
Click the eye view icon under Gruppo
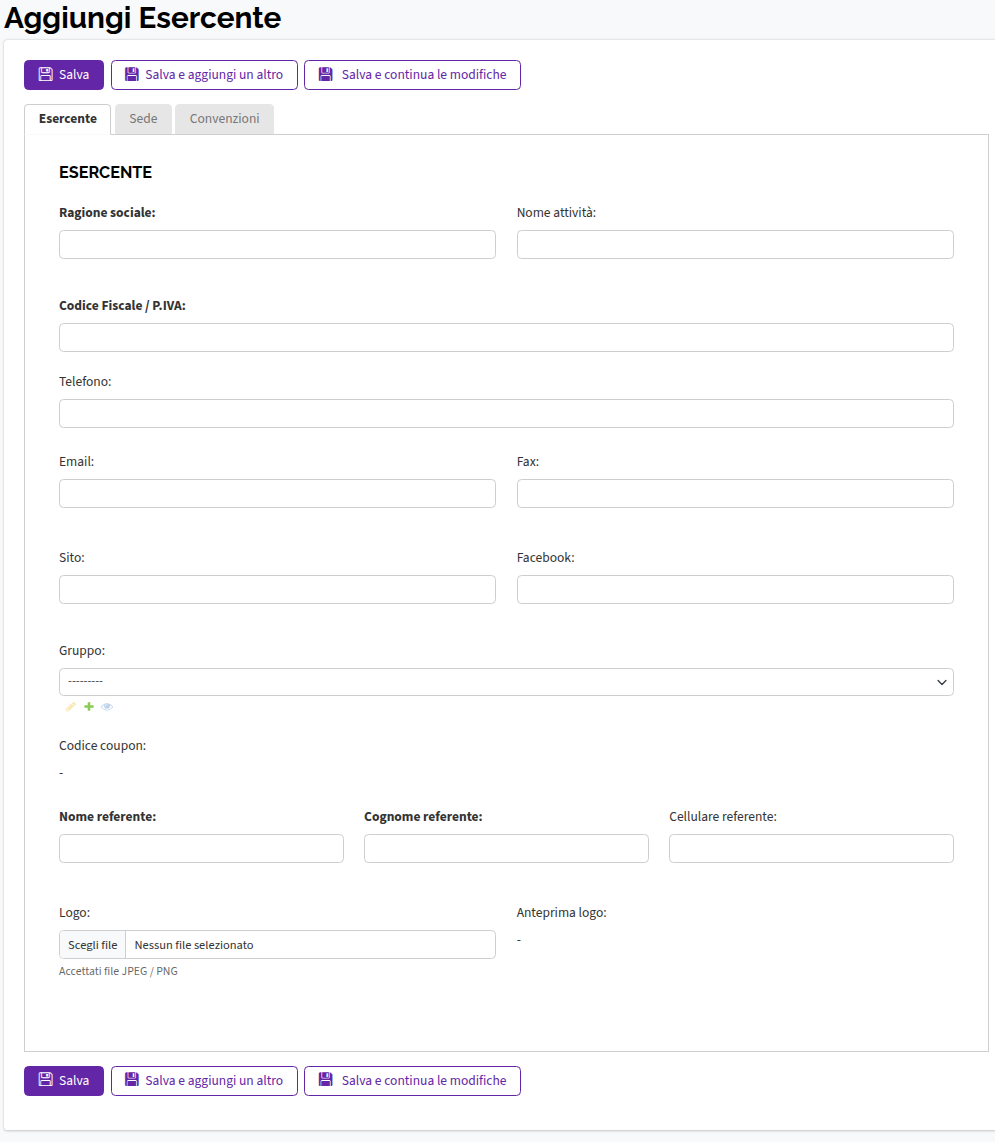(107, 706)
